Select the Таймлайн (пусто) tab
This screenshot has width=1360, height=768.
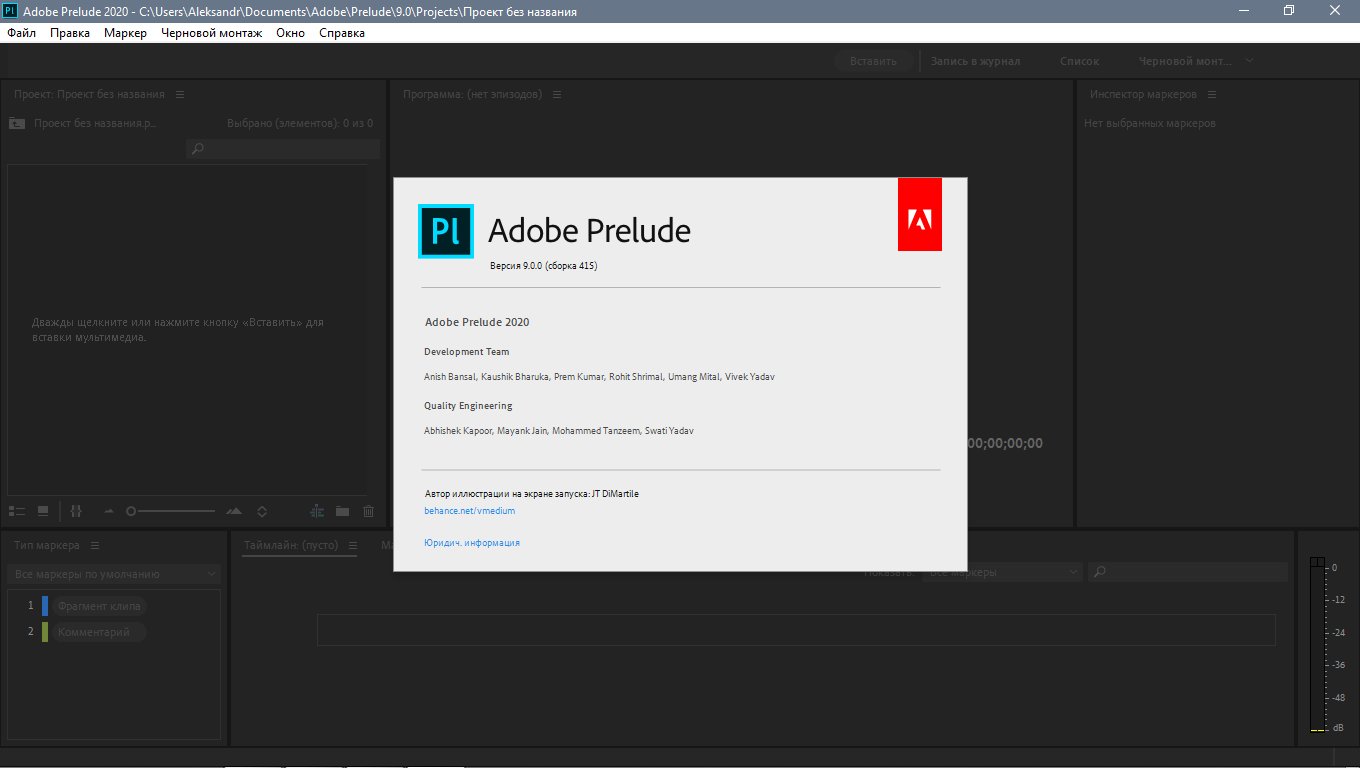291,545
